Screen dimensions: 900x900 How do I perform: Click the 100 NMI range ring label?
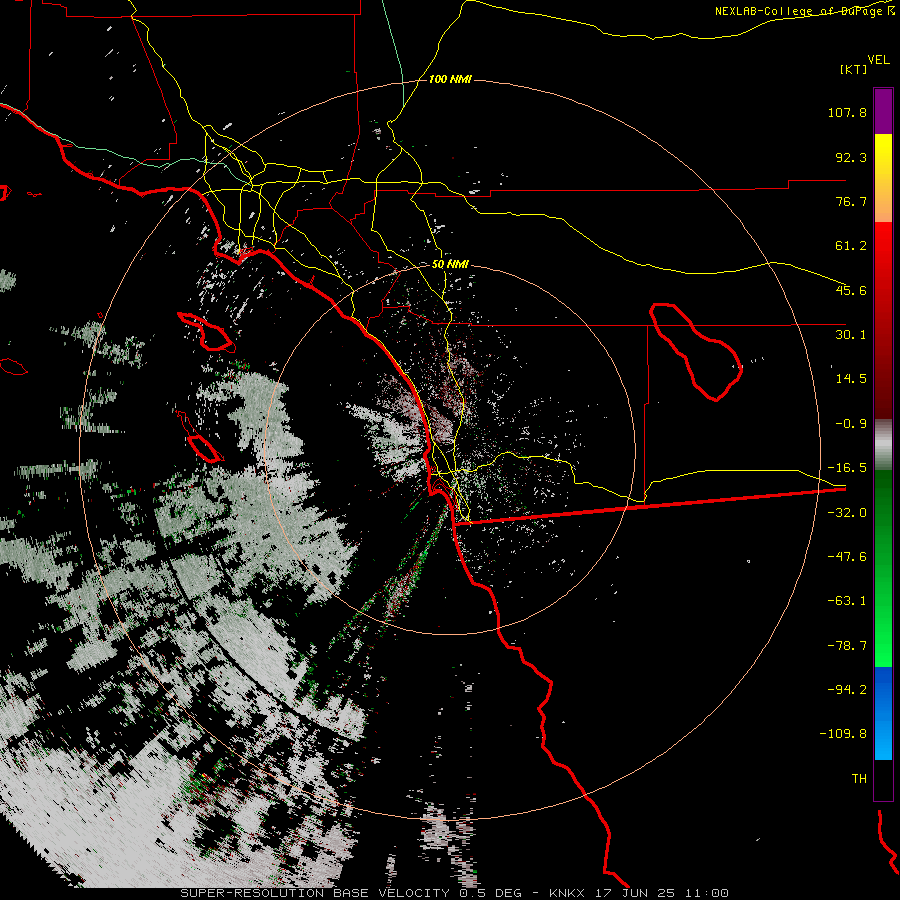tap(450, 79)
